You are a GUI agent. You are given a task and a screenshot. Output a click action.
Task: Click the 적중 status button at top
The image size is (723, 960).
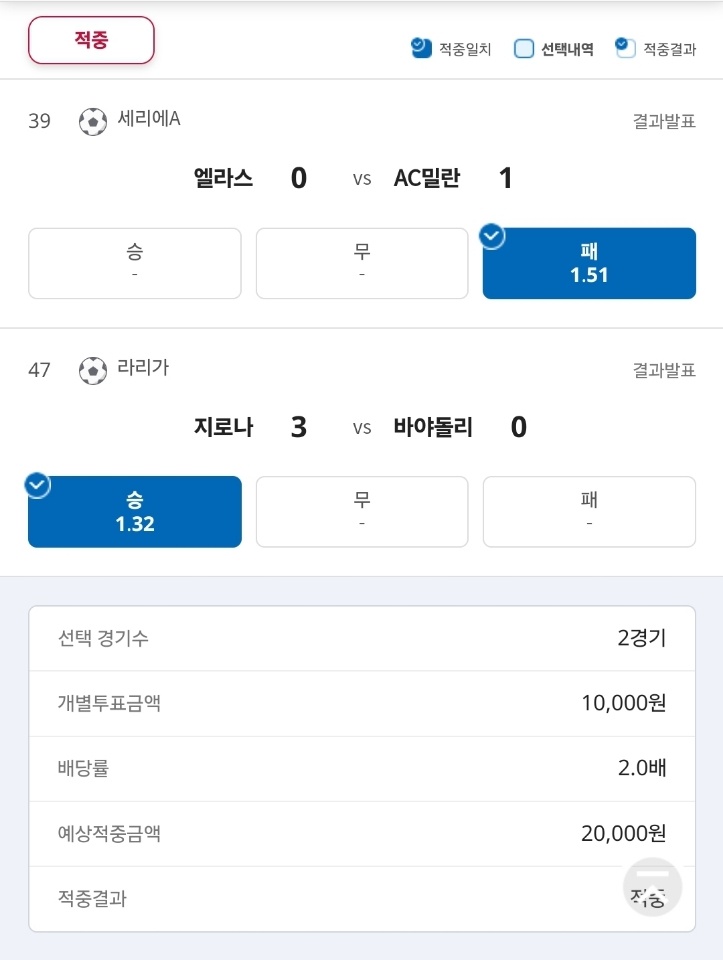91,40
